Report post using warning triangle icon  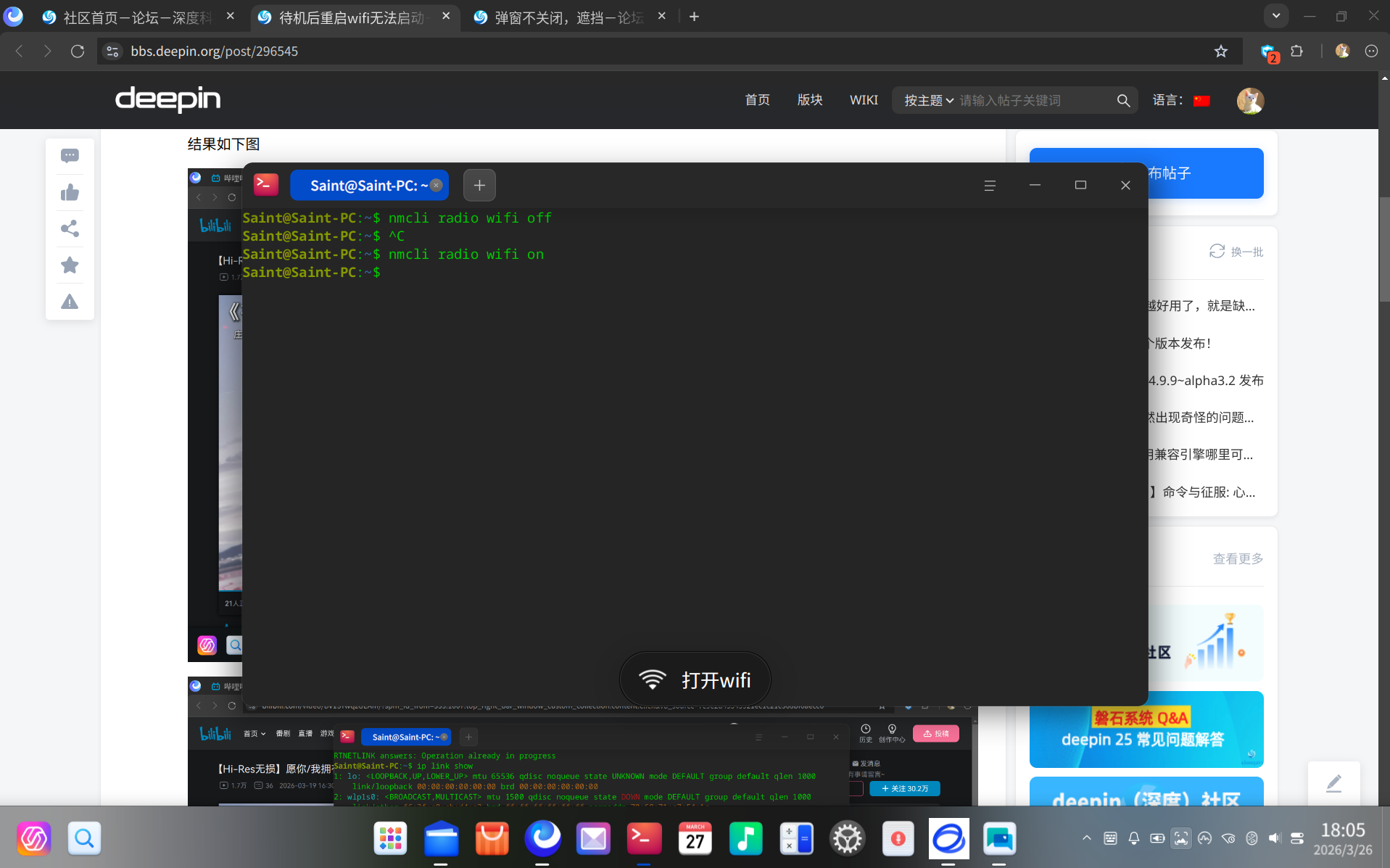tap(70, 302)
